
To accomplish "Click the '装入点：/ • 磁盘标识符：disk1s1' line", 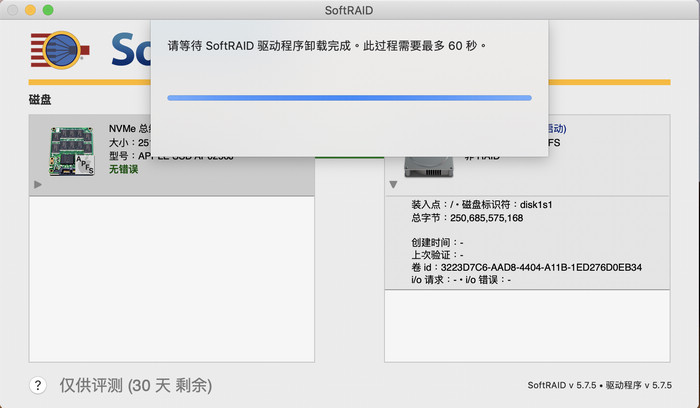I will (x=482, y=204).
